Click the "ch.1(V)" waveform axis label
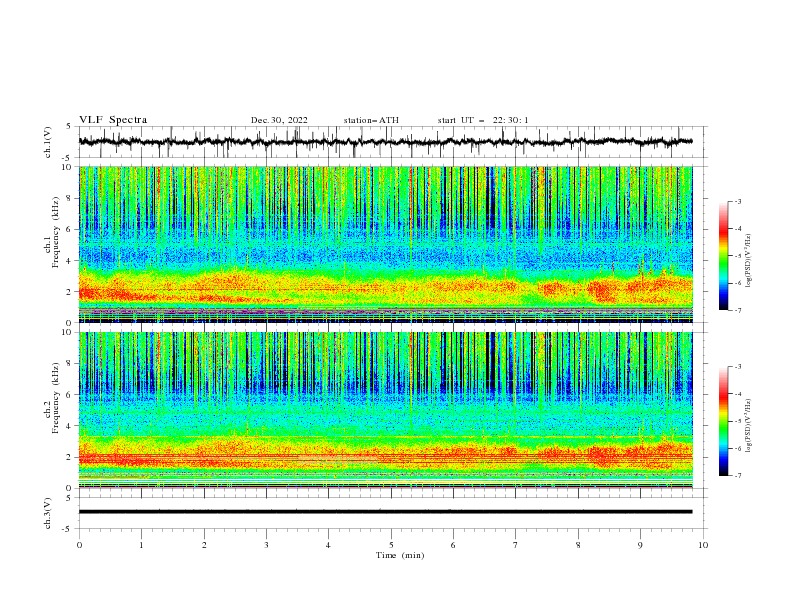 tap(48, 142)
